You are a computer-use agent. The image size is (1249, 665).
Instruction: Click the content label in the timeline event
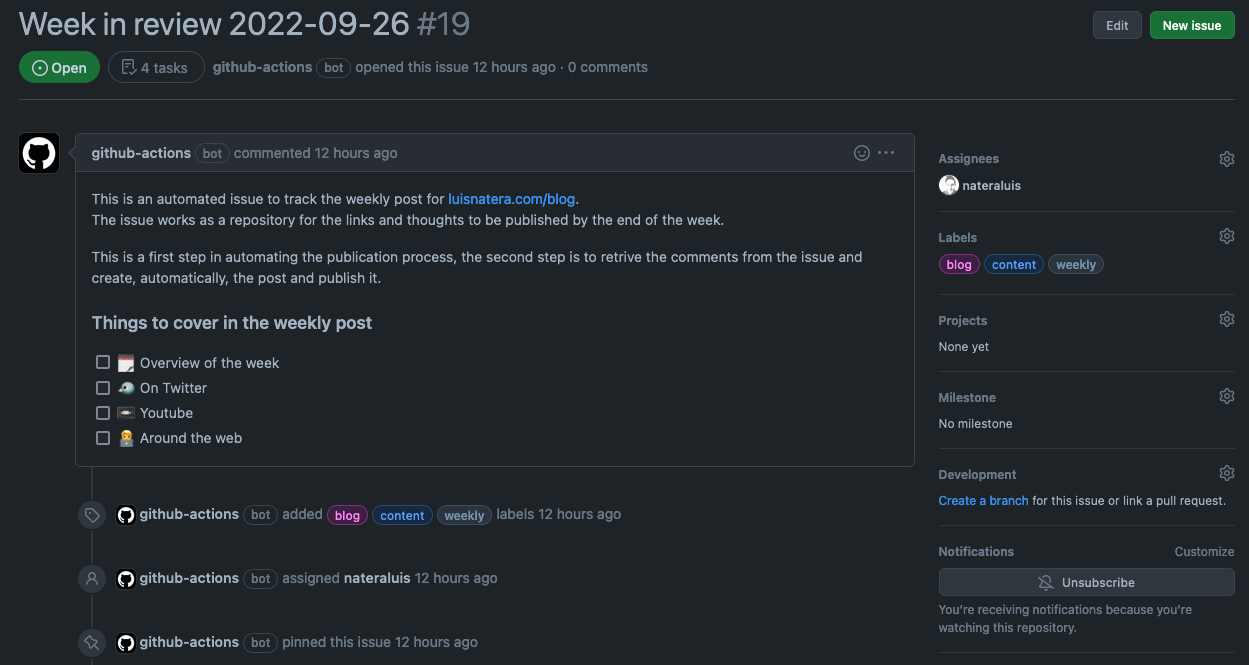click(402, 516)
